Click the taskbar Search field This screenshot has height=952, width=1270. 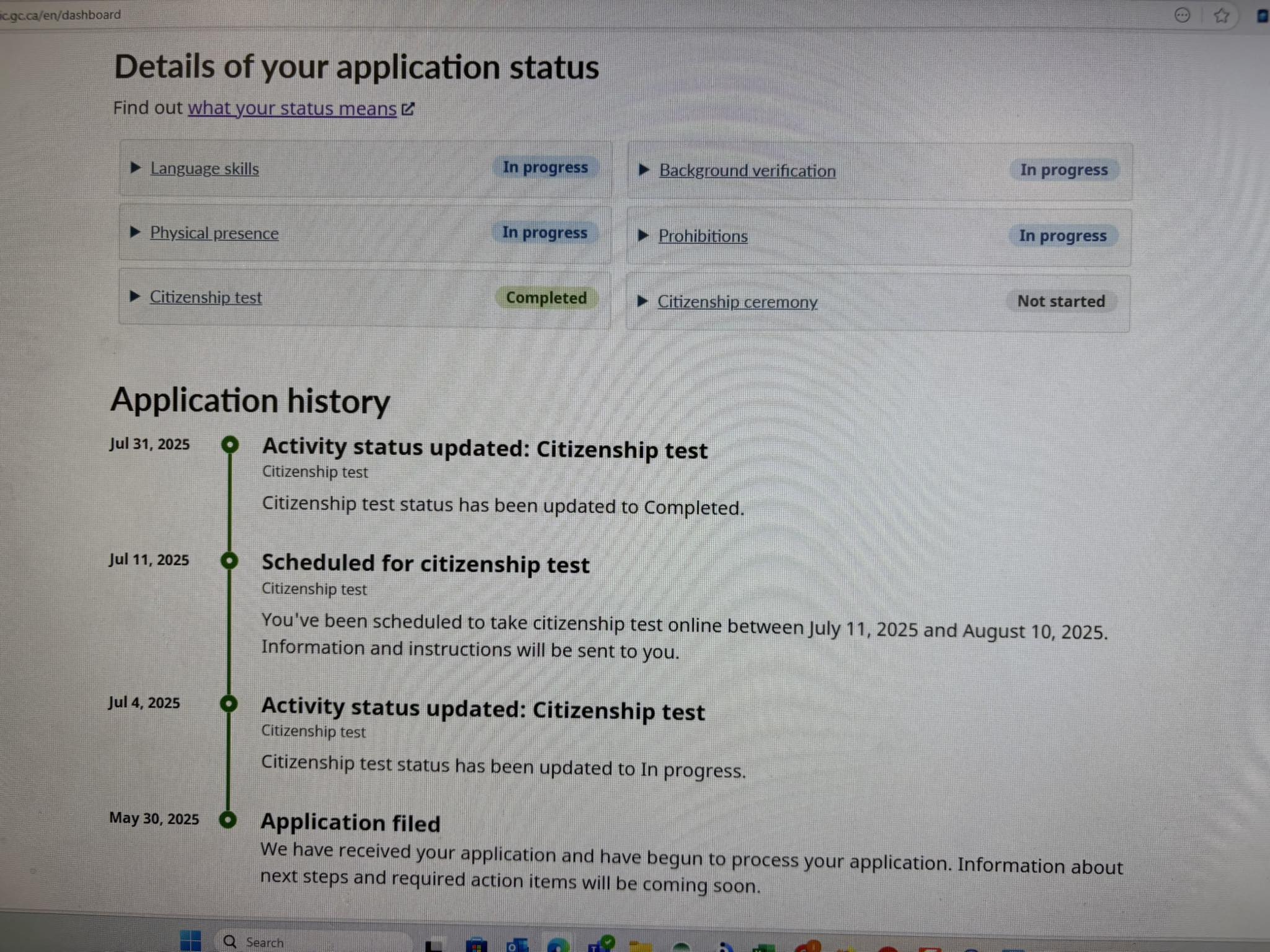click(313, 941)
